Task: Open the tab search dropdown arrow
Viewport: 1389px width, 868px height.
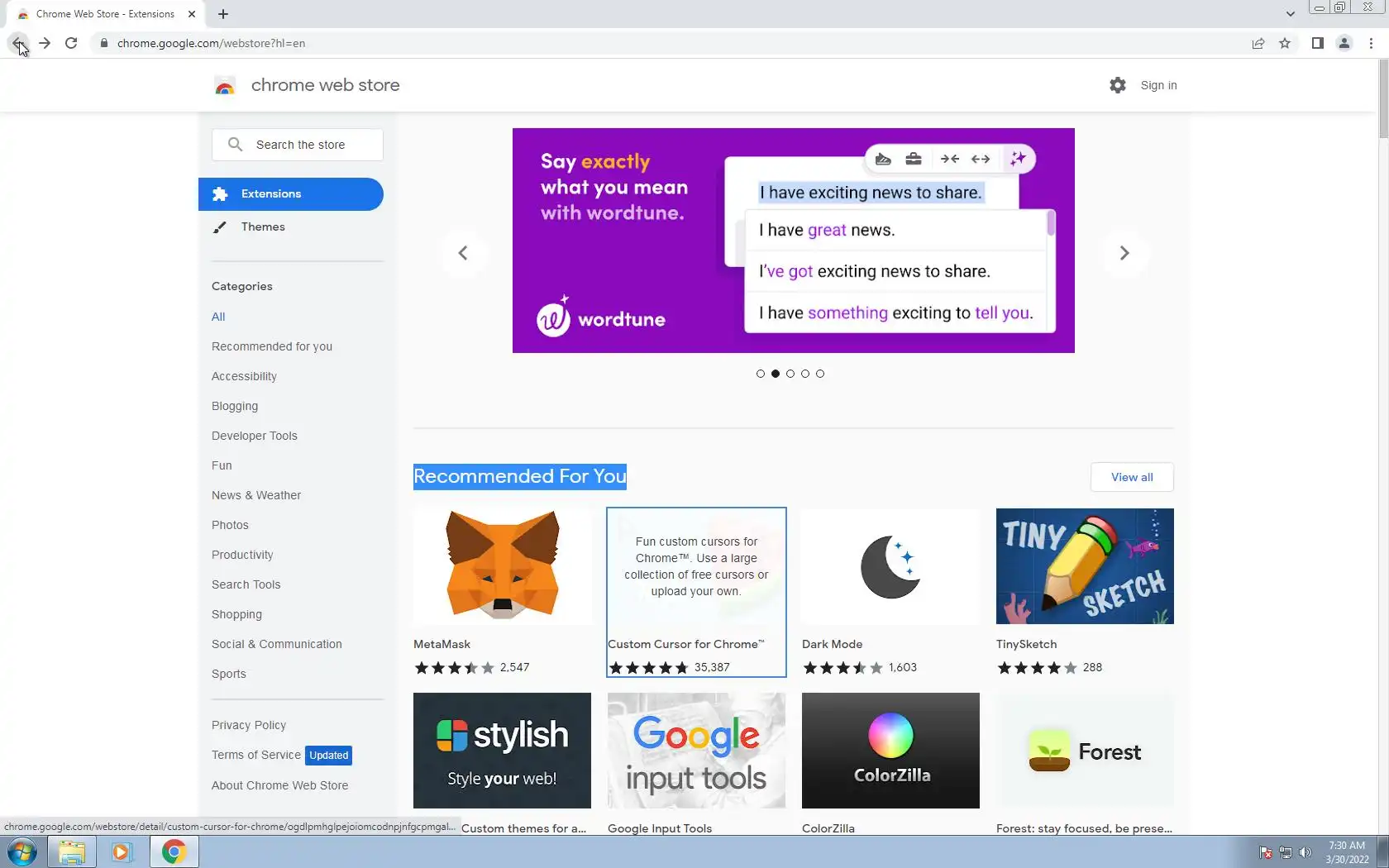Action: click(1290, 14)
